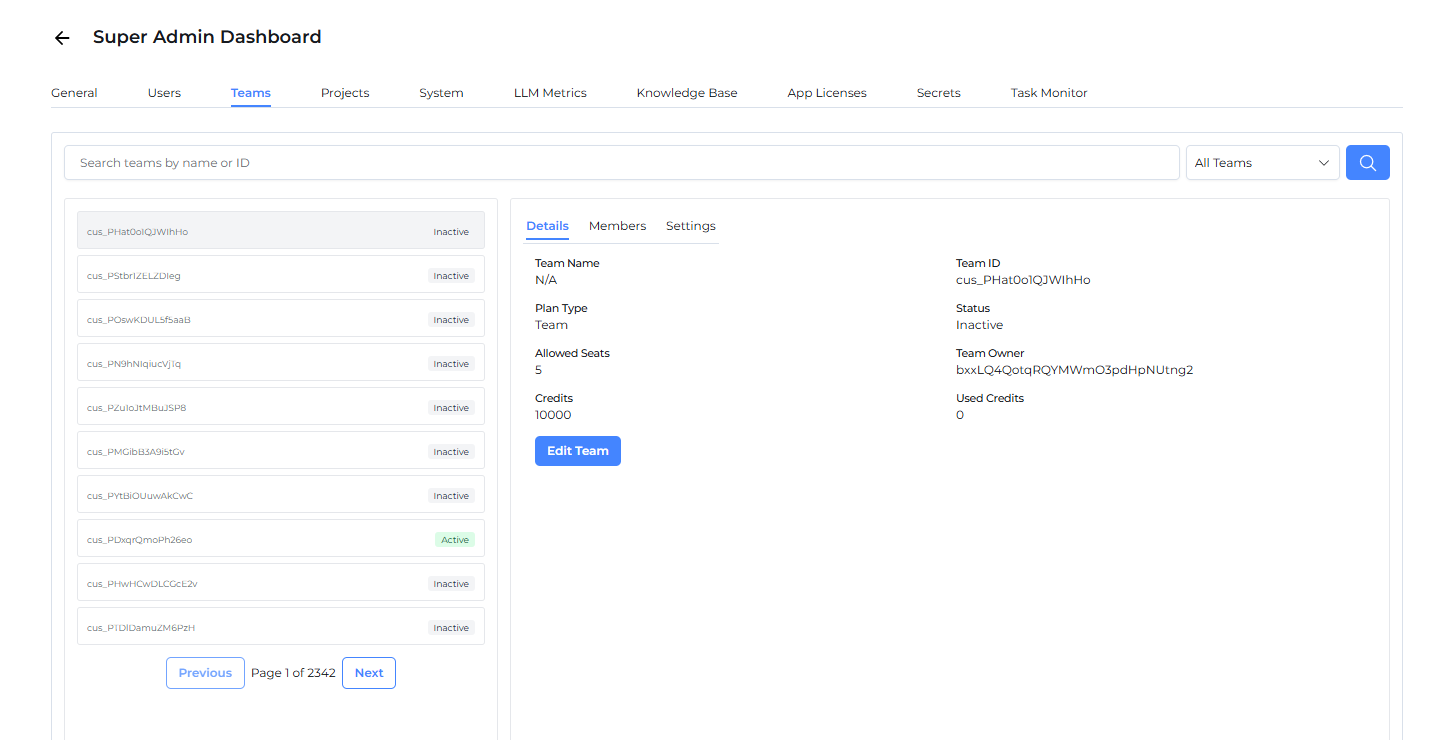The image size is (1450, 740).
Task: Click the back arrow beside Super Admin Dashboard
Action: coord(62,38)
